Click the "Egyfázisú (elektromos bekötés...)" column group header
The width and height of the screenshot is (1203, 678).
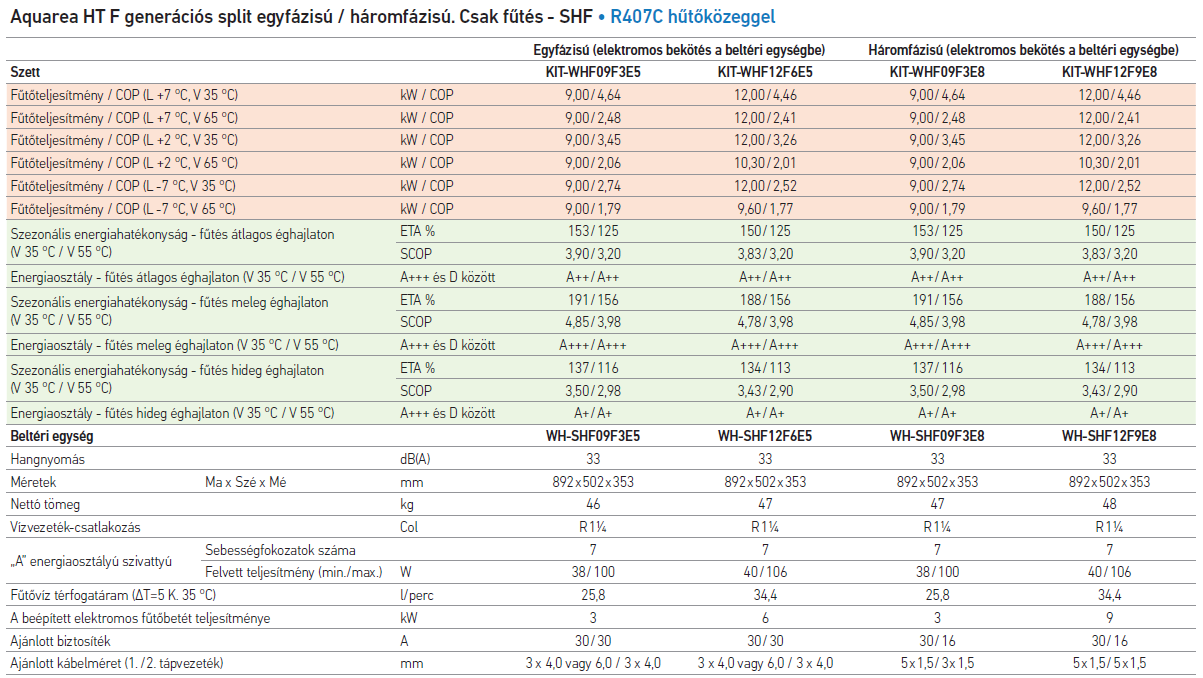(x=678, y=50)
